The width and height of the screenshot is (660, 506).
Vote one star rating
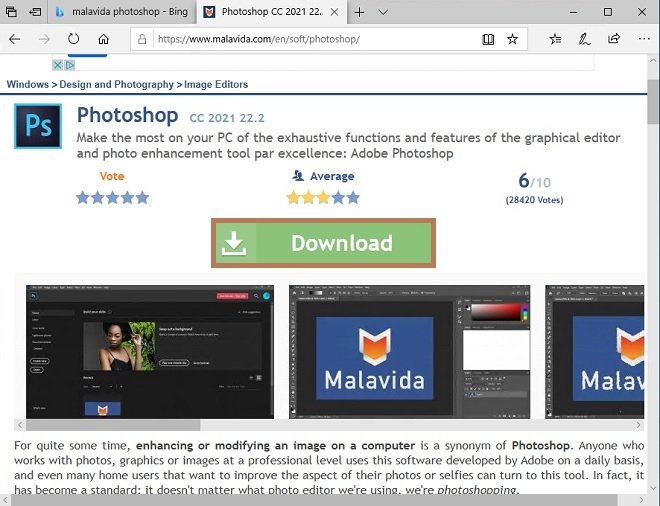[83, 197]
